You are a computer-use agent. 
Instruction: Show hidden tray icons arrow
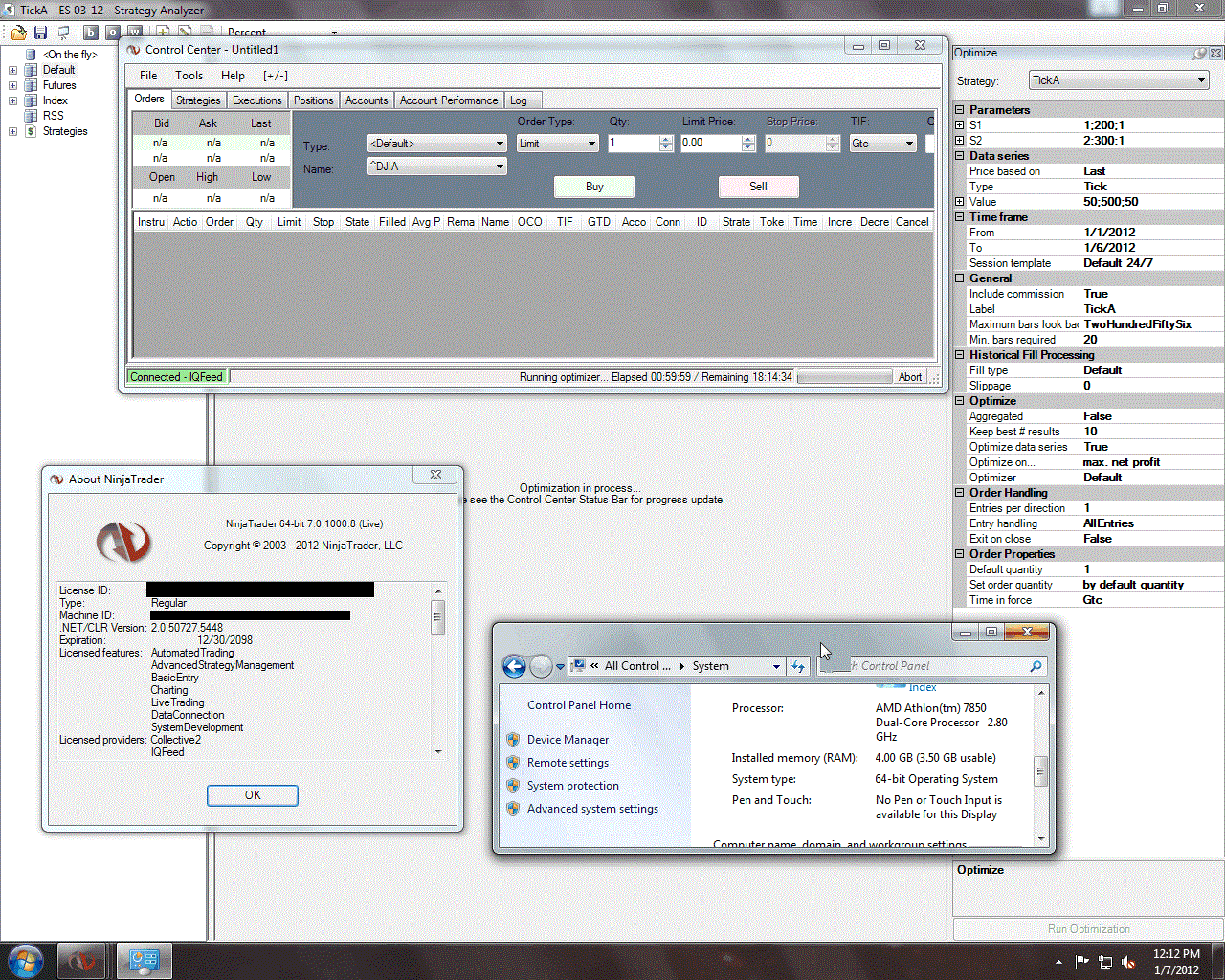coord(1058,962)
